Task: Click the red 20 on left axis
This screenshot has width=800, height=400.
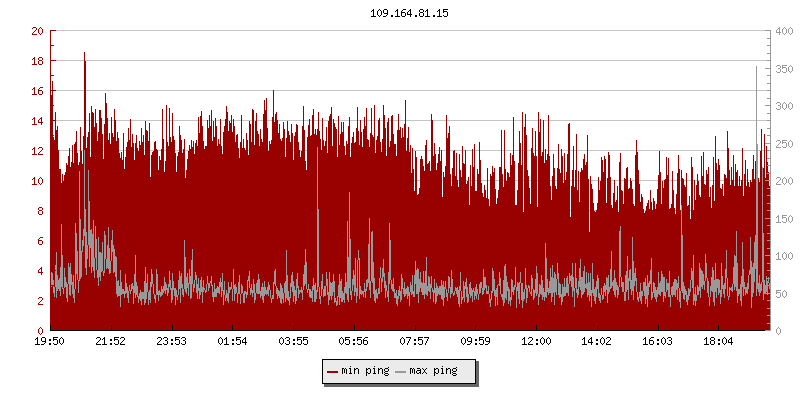Action: (x=37, y=31)
